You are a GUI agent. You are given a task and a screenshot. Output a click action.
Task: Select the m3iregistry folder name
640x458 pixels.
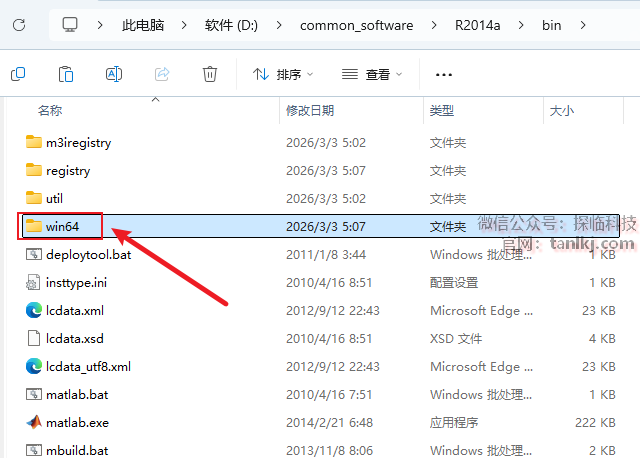(x=78, y=143)
